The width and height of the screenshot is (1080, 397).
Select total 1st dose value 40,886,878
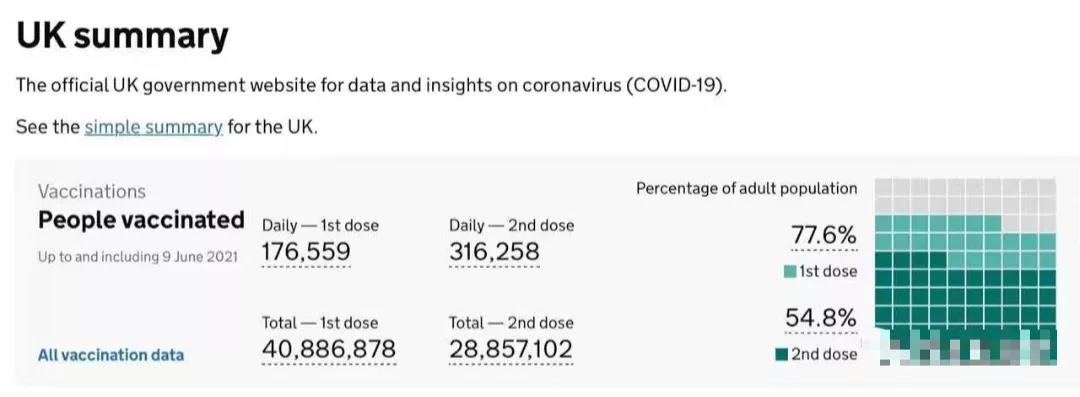329,349
